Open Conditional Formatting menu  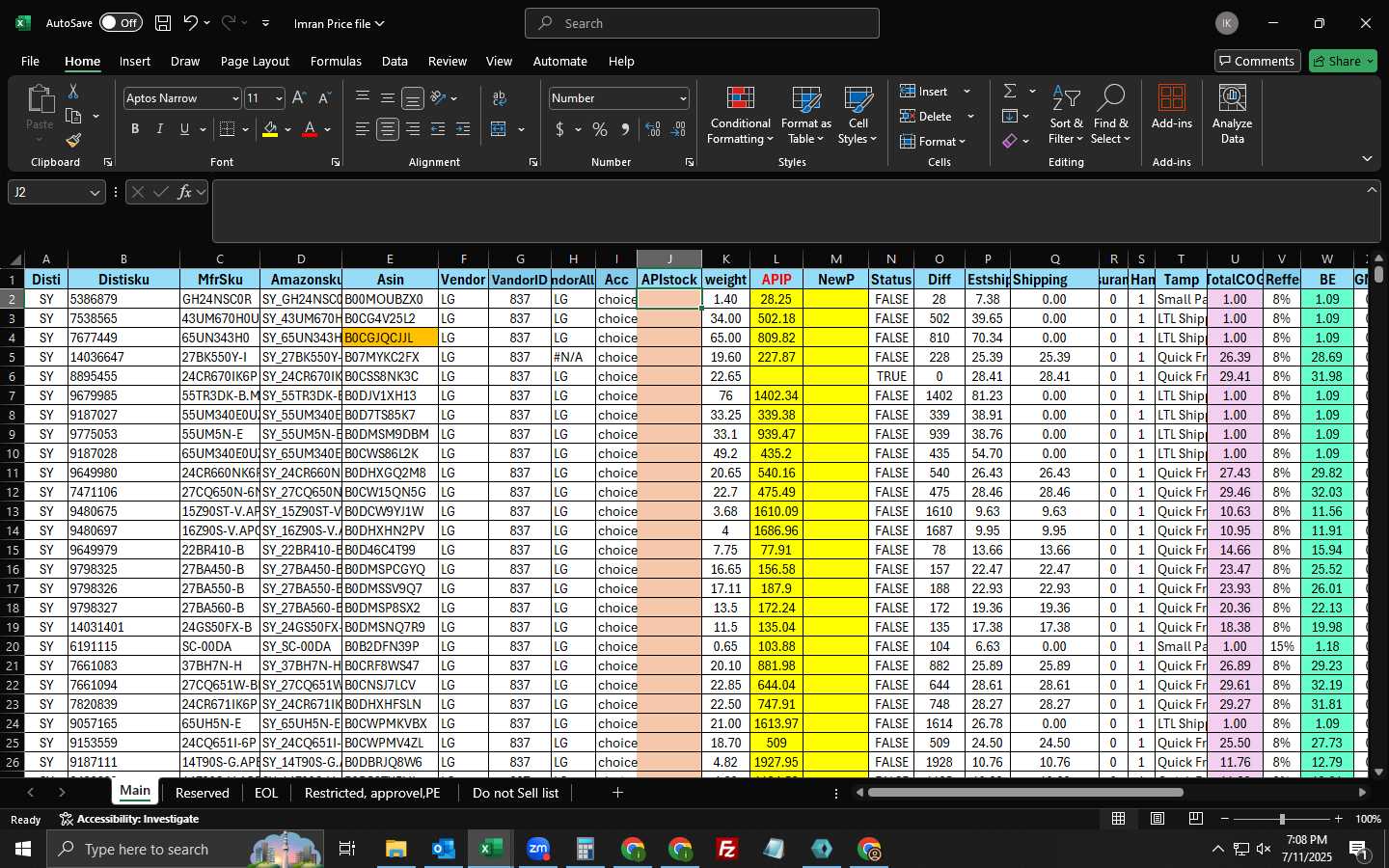pos(740,116)
